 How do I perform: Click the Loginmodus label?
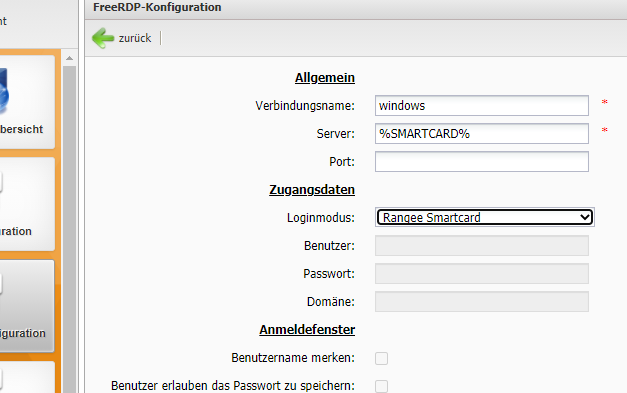click(x=321, y=217)
